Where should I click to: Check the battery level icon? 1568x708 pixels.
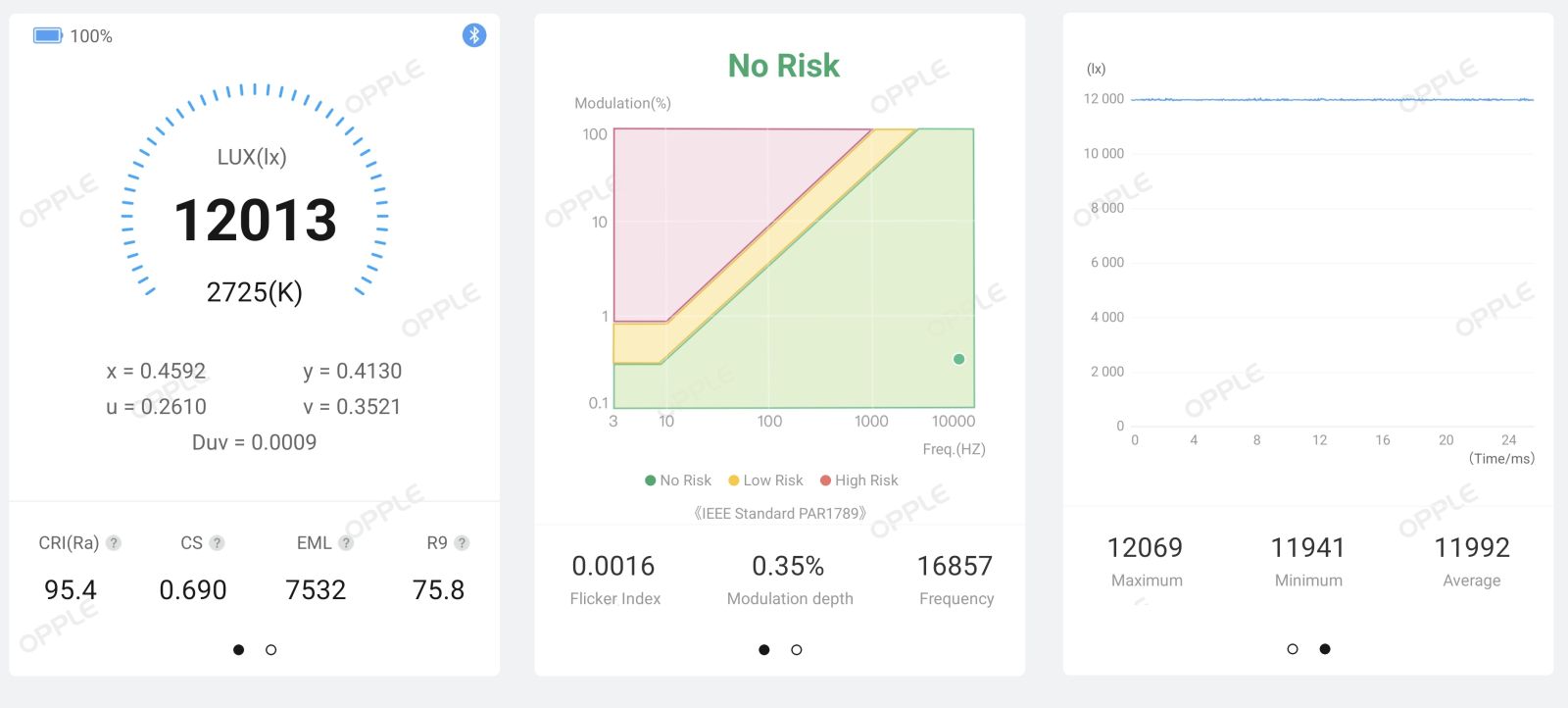pyautogui.click(x=48, y=36)
